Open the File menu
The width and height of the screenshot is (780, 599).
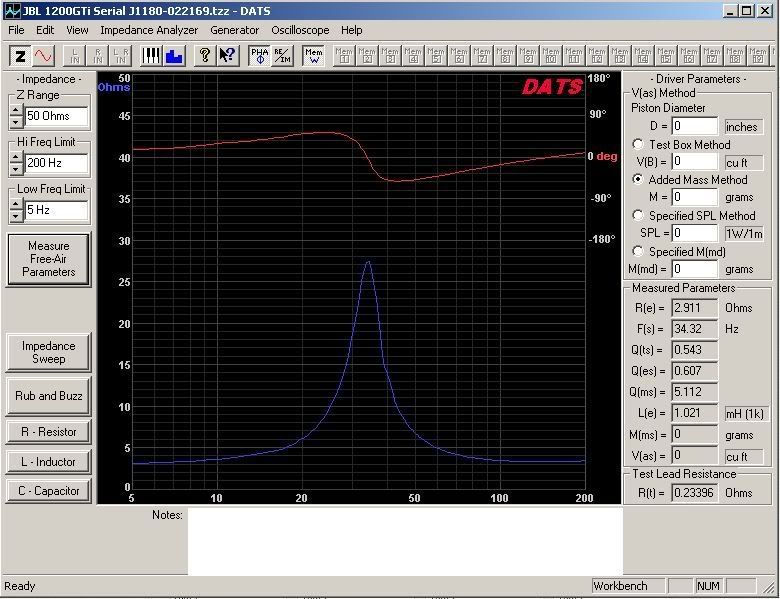click(16, 30)
